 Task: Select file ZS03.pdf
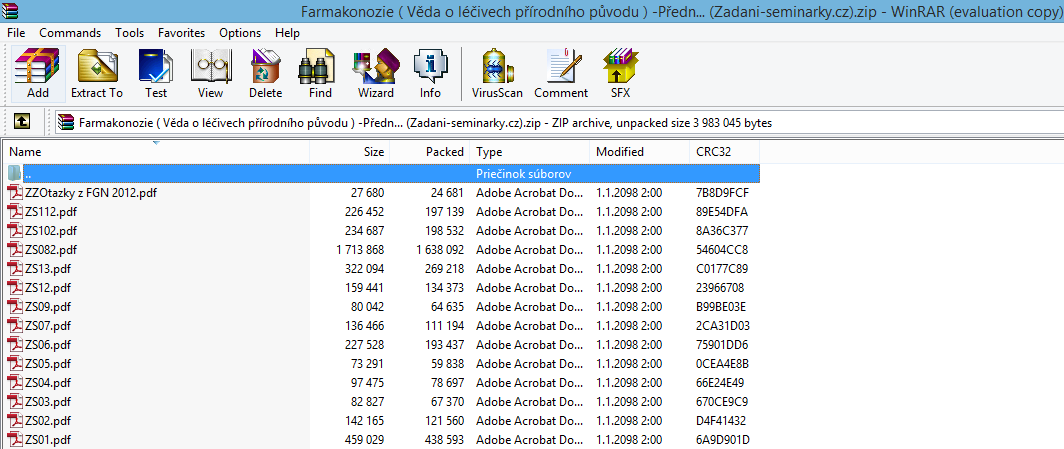48,402
